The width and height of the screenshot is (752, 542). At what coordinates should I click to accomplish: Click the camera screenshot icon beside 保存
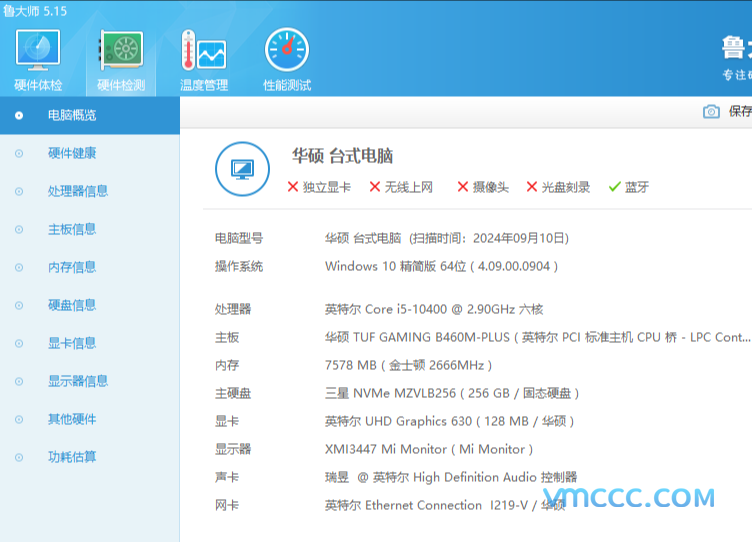[711, 112]
